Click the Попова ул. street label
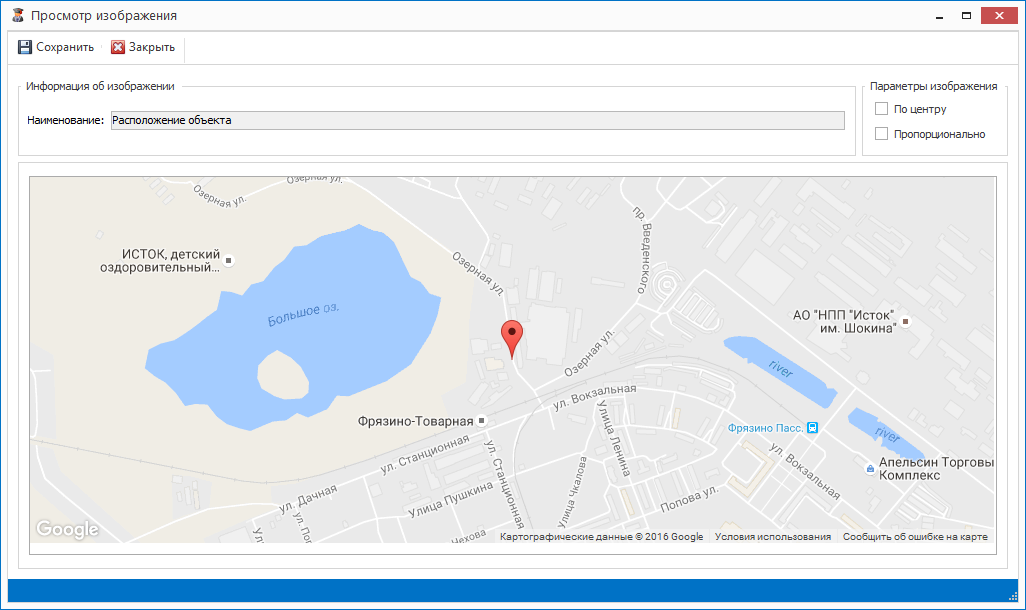Screen dimensions: 1026x610 point(689,499)
